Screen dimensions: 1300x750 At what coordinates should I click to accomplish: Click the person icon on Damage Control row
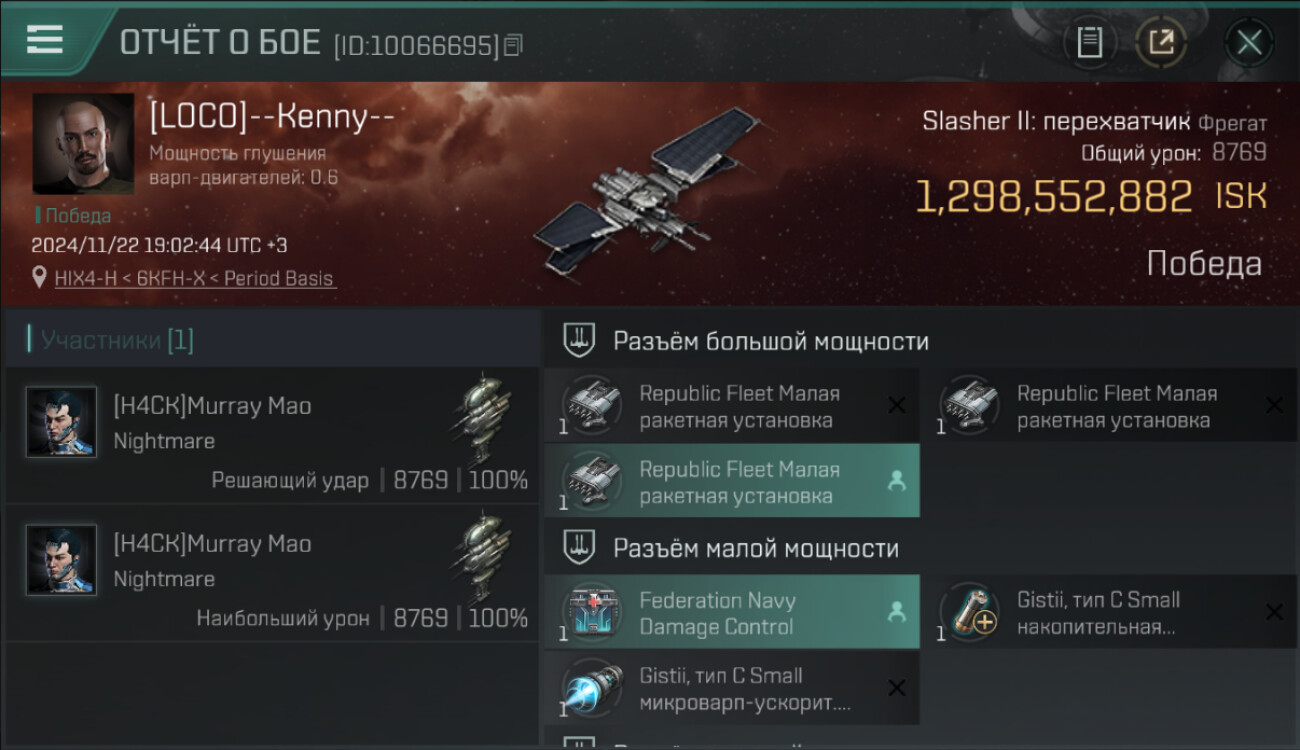(x=896, y=613)
